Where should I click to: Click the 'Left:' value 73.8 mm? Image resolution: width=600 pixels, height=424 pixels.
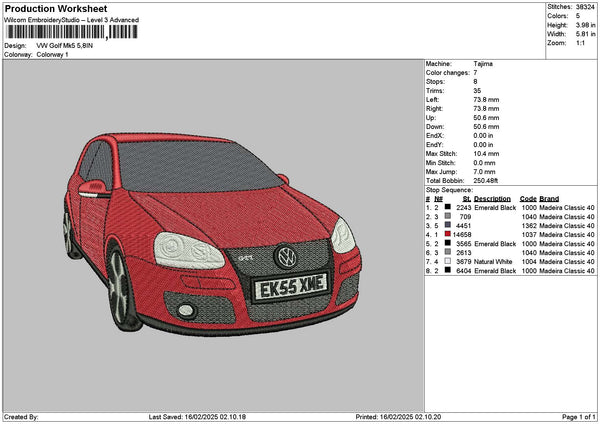tap(486, 100)
